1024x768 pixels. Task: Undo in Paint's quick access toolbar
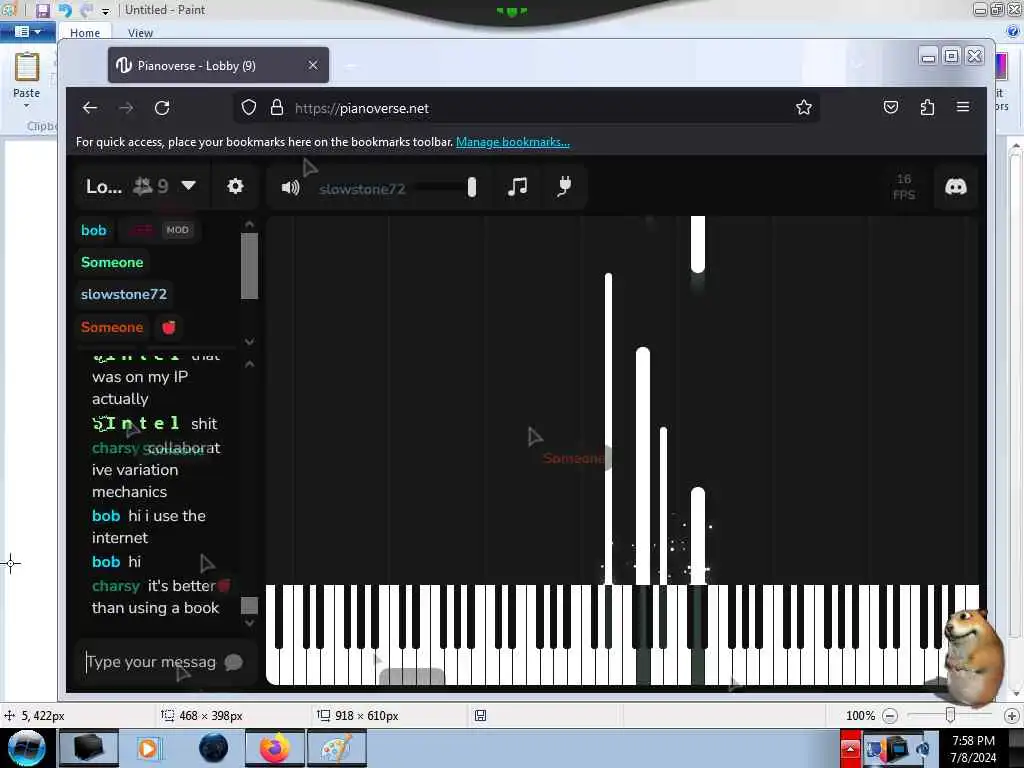[65, 10]
